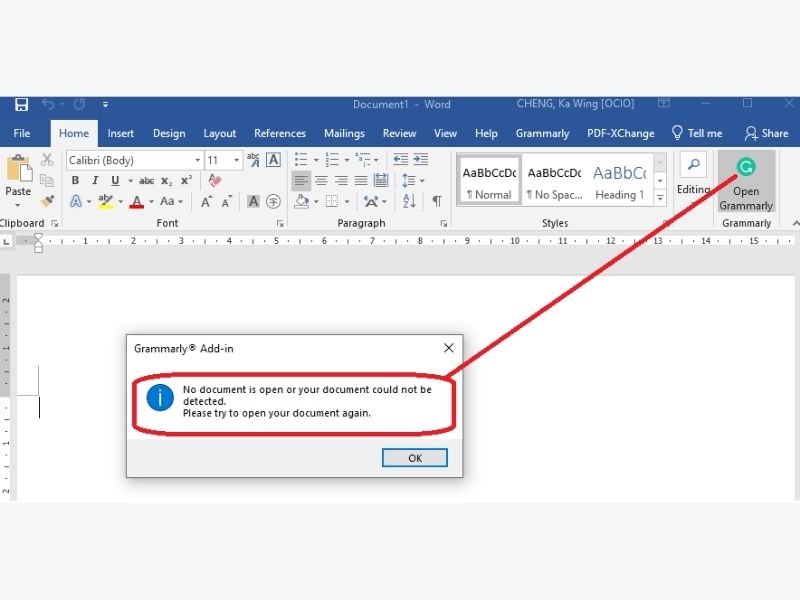This screenshot has height=600, width=800.
Task: Toggle Align Left paragraph alignment
Action: point(301,181)
